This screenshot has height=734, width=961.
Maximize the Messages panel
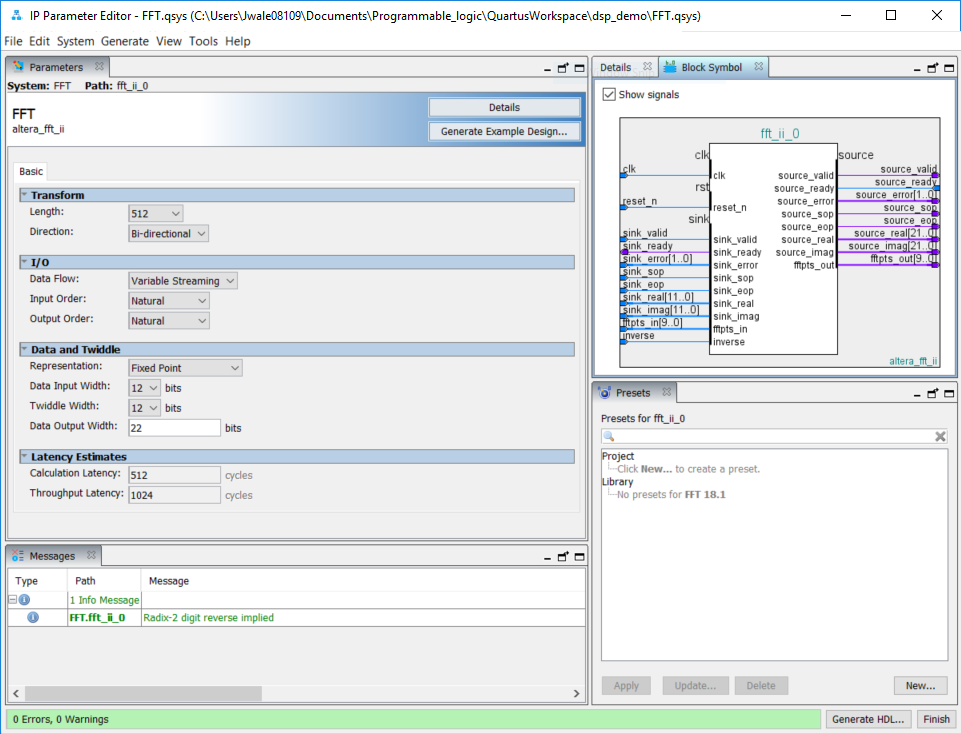click(579, 556)
